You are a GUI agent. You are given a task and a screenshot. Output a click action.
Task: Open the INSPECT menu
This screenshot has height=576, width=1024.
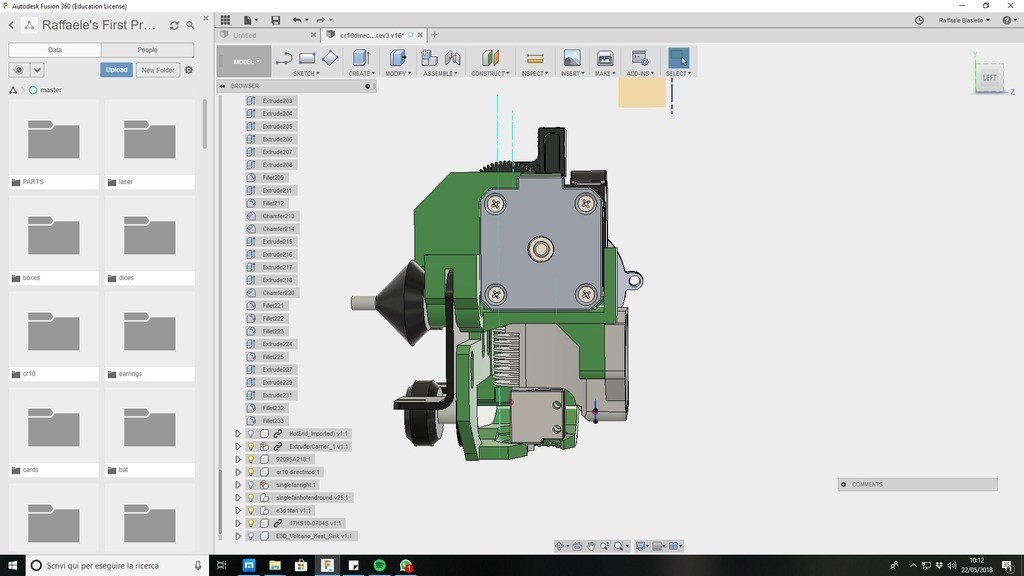(x=534, y=74)
